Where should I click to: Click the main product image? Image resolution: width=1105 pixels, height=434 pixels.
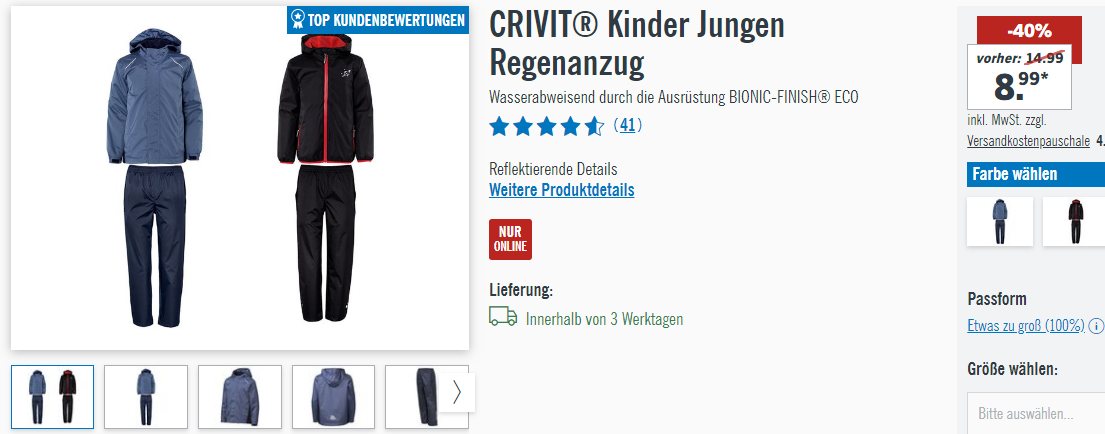[x=240, y=178]
